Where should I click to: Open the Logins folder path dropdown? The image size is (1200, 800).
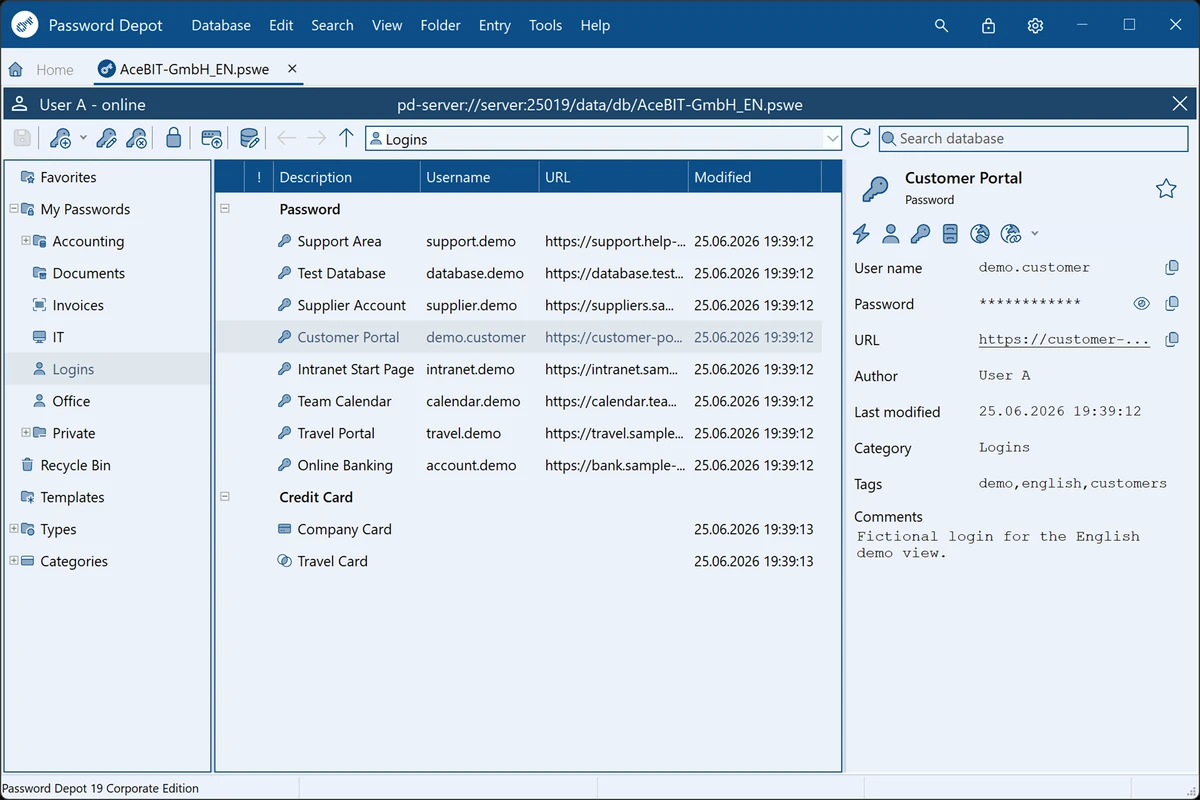[x=831, y=139]
